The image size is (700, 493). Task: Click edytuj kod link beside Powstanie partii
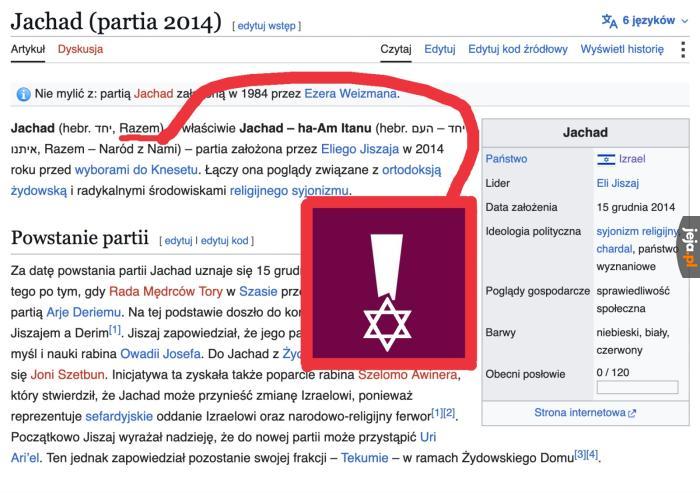pyautogui.click(x=224, y=241)
